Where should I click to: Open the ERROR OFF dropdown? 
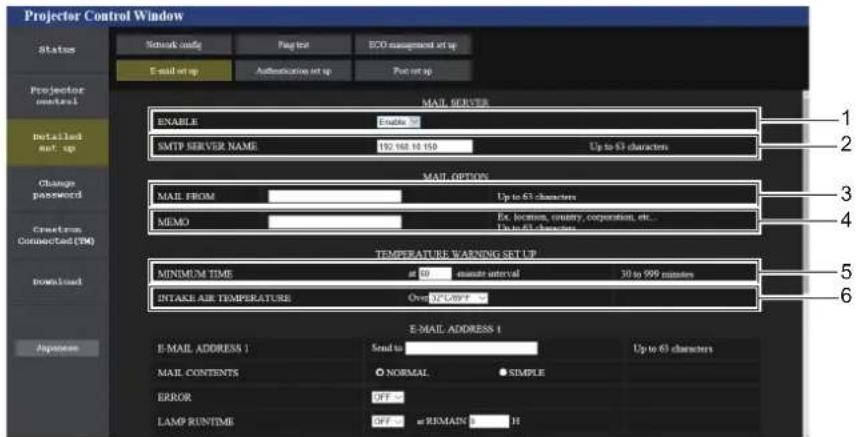(x=388, y=397)
